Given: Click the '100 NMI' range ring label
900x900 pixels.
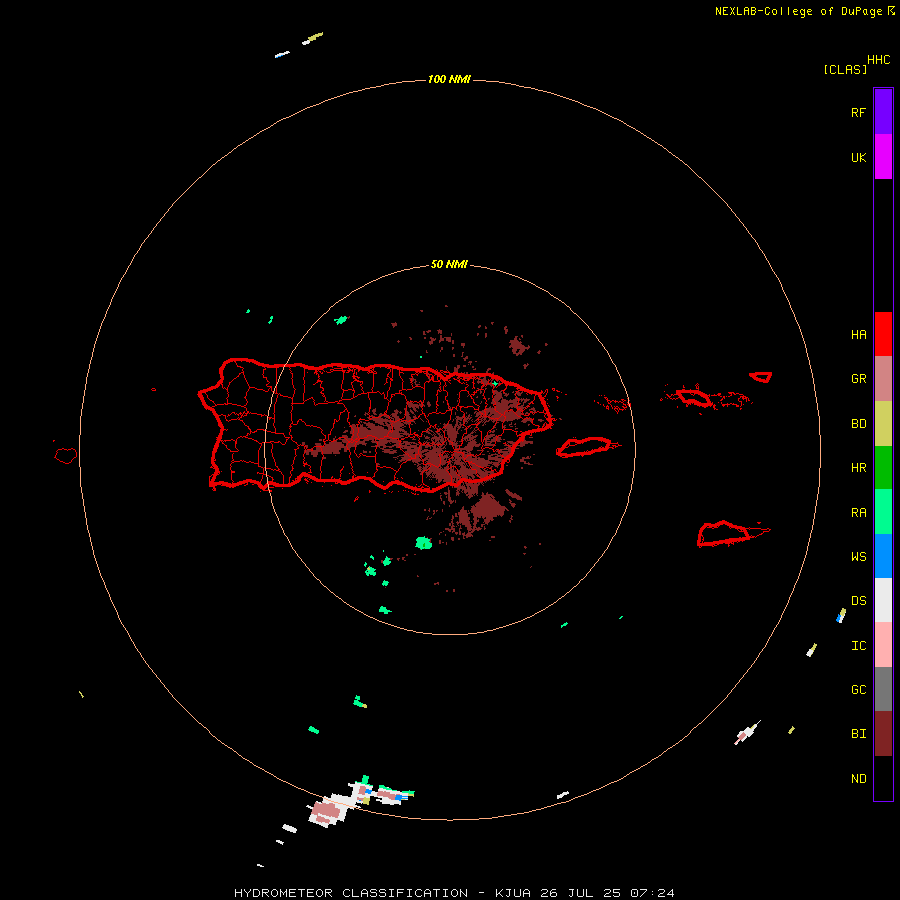Looking at the screenshot, I should click(x=449, y=79).
